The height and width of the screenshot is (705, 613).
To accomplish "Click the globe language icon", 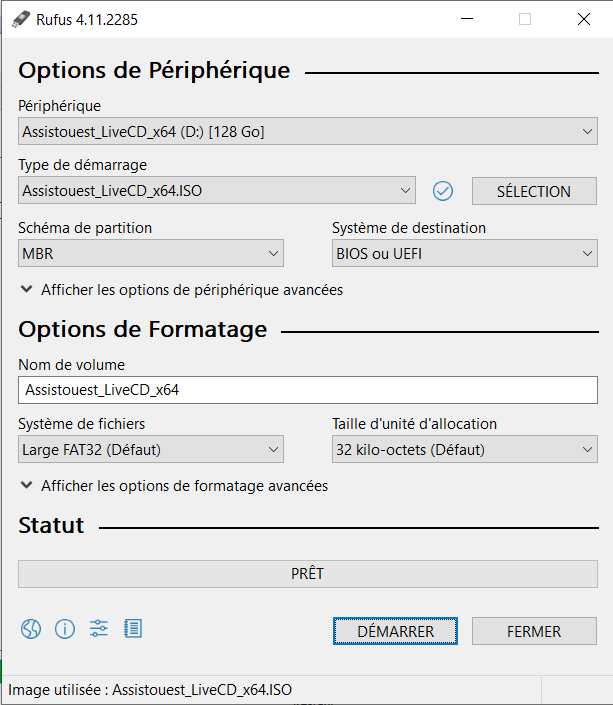I will (31, 629).
